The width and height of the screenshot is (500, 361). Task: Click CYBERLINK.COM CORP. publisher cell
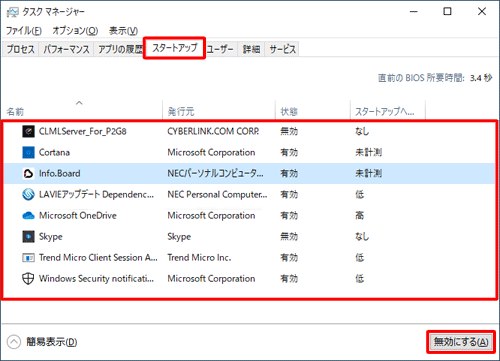point(213,131)
